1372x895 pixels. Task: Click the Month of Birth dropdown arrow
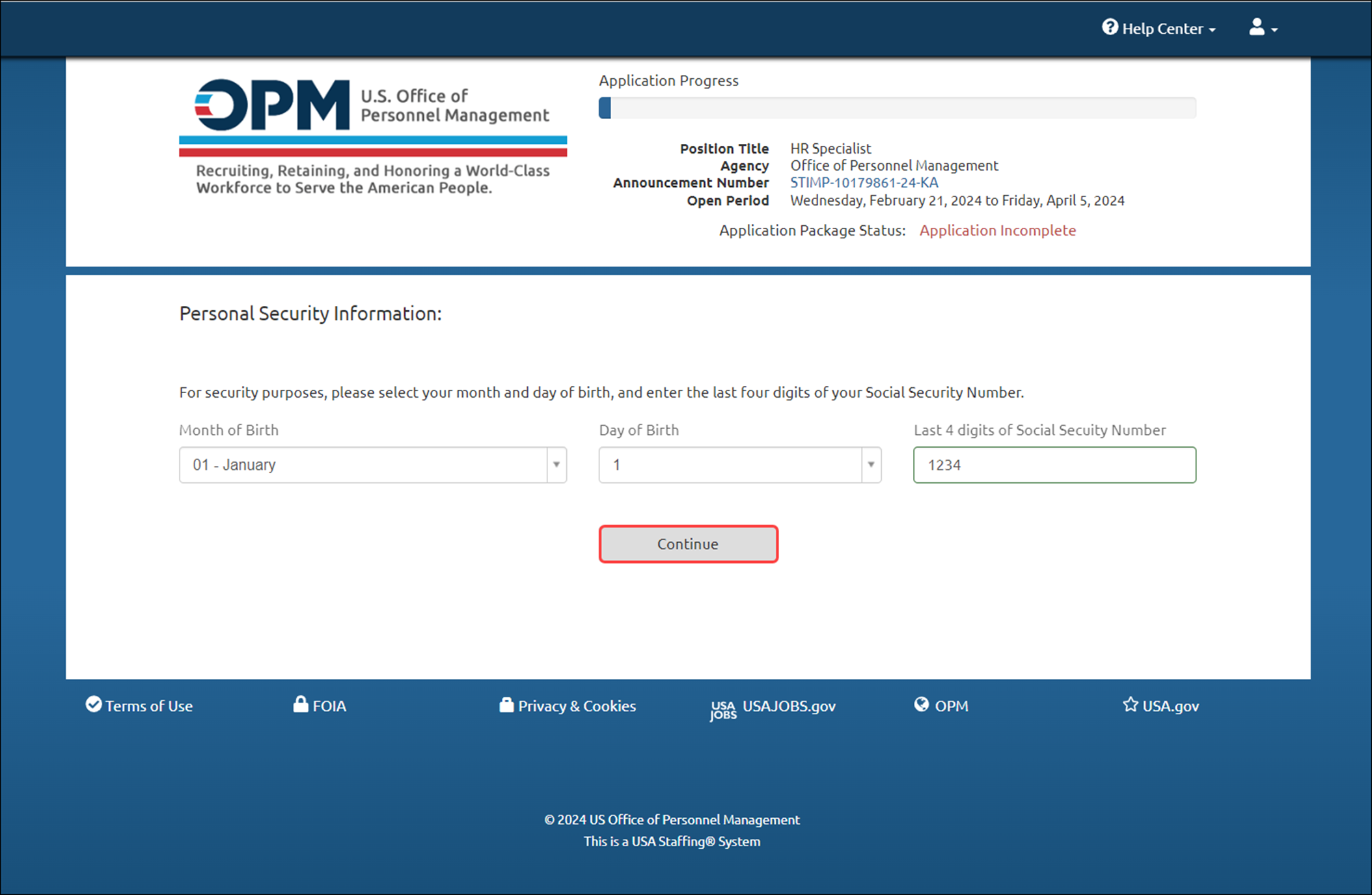[556, 465]
